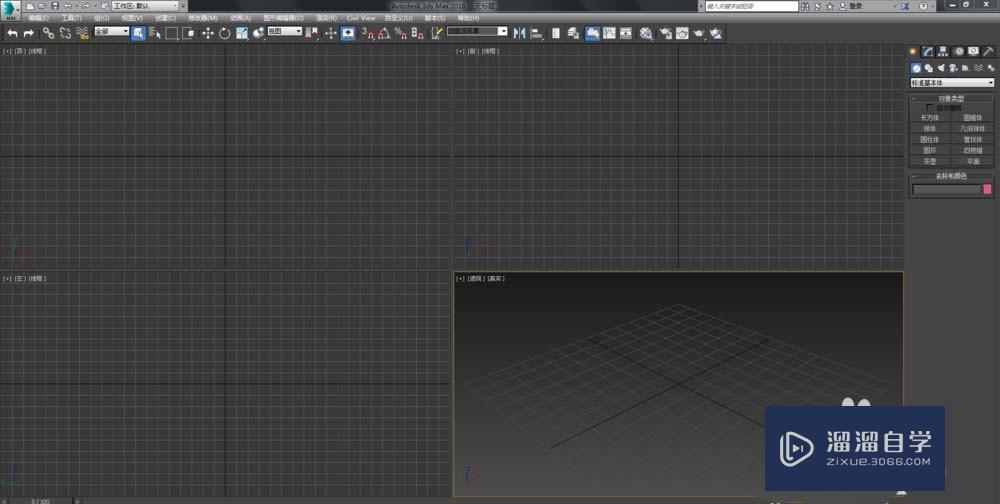The width and height of the screenshot is (1000, 504).
Task: Select the Select and Move tool
Action: coord(208,33)
